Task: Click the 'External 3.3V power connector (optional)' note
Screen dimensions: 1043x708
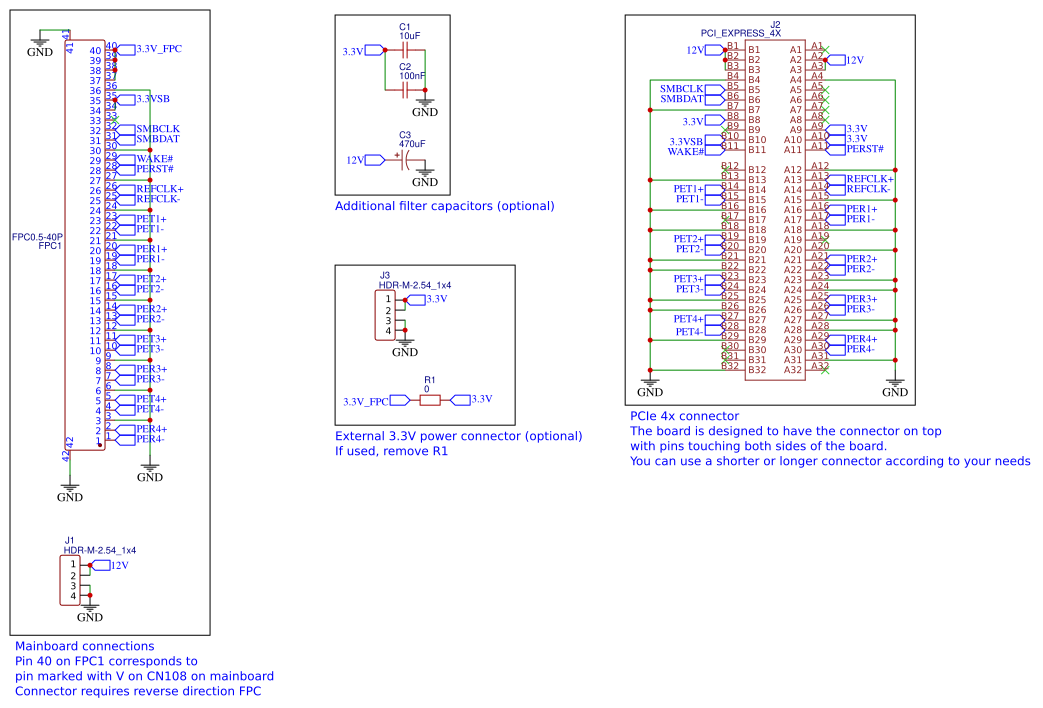Action: pos(459,436)
